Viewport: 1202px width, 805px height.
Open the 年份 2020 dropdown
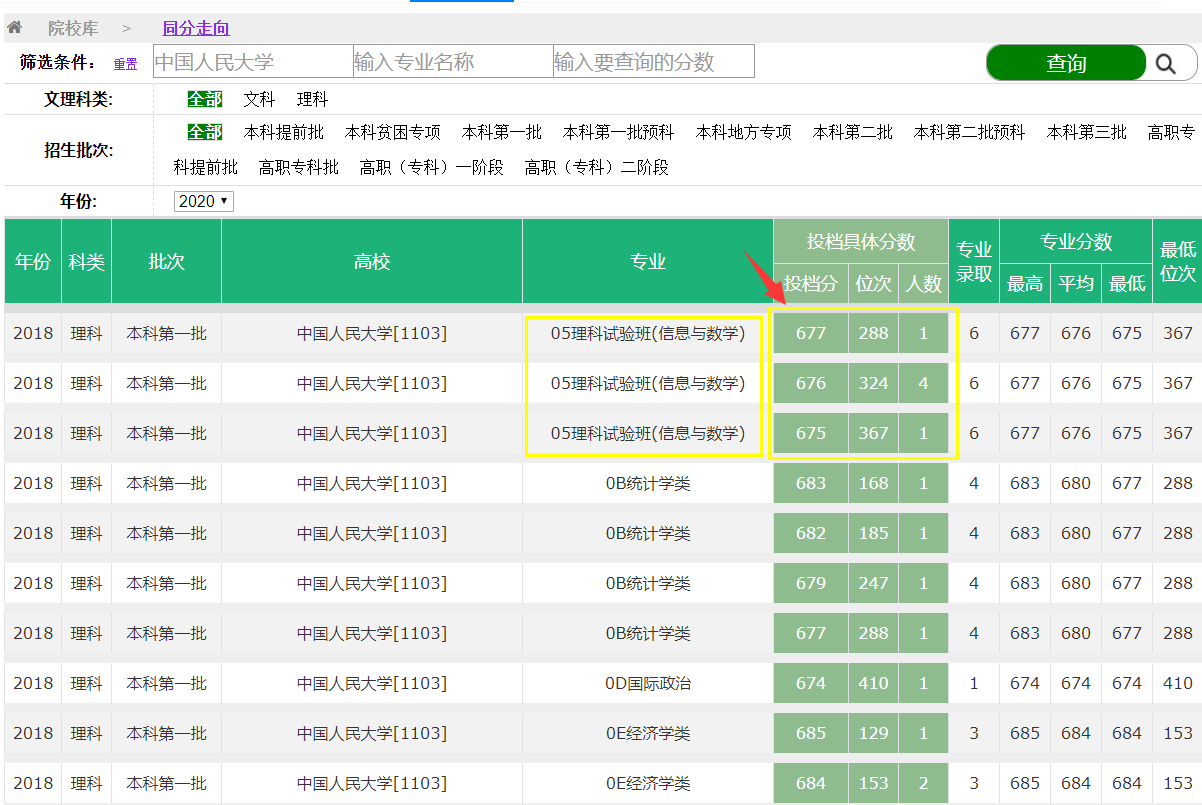click(203, 201)
